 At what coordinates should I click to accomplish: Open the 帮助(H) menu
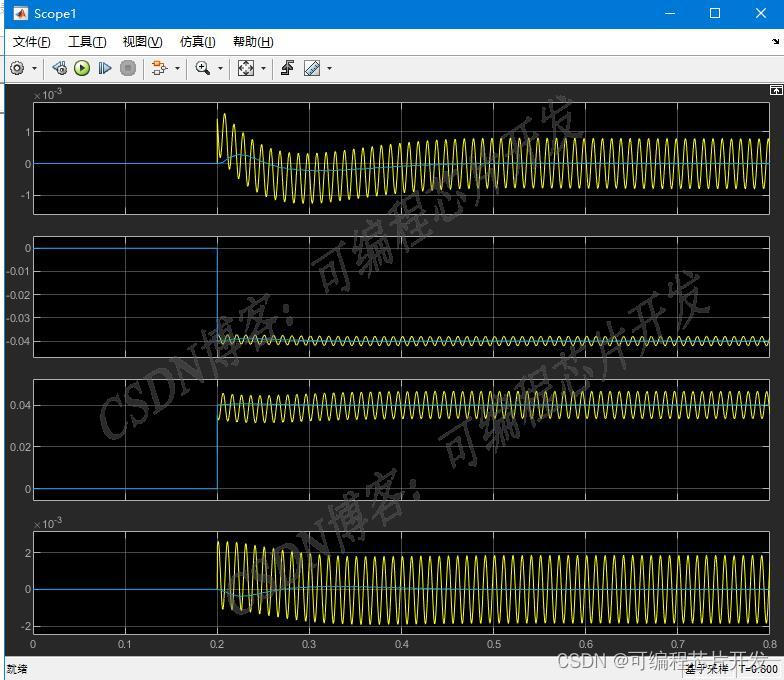click(x=253, y=42)
